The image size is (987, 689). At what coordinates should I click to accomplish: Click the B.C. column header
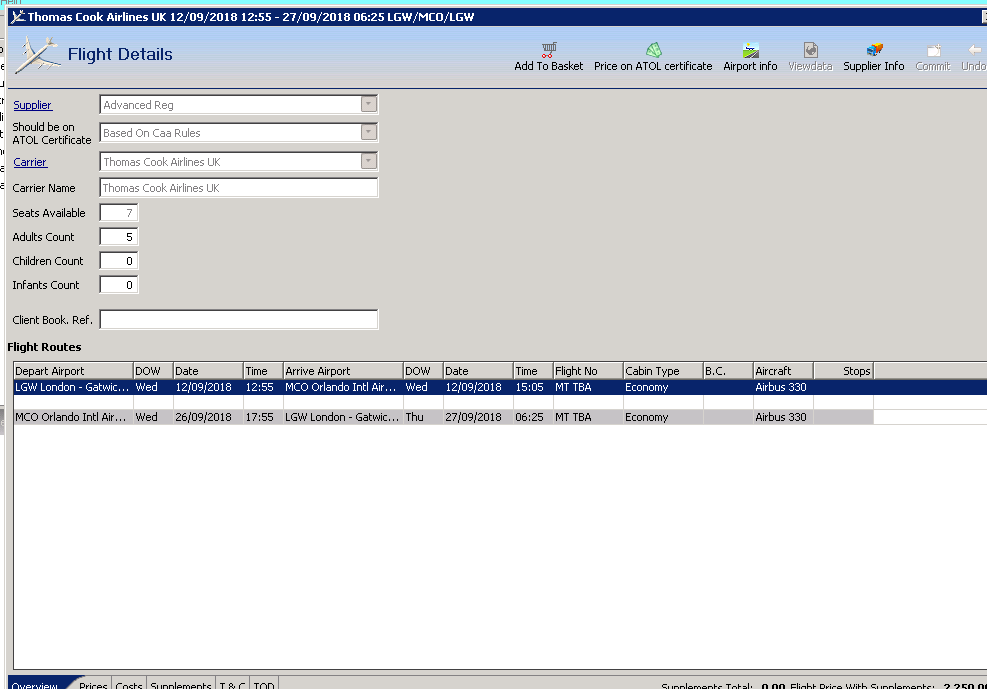point(728,371)
